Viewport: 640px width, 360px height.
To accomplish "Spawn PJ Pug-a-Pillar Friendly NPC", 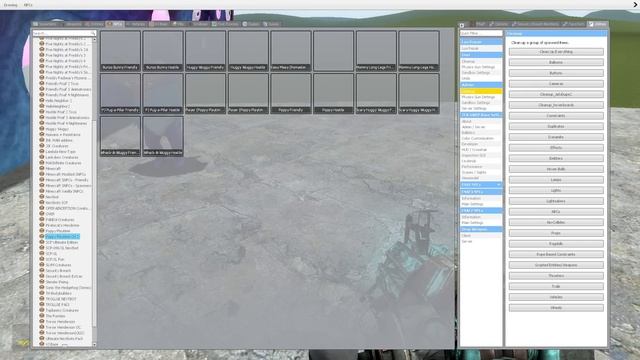I will [x=120, y=93].
